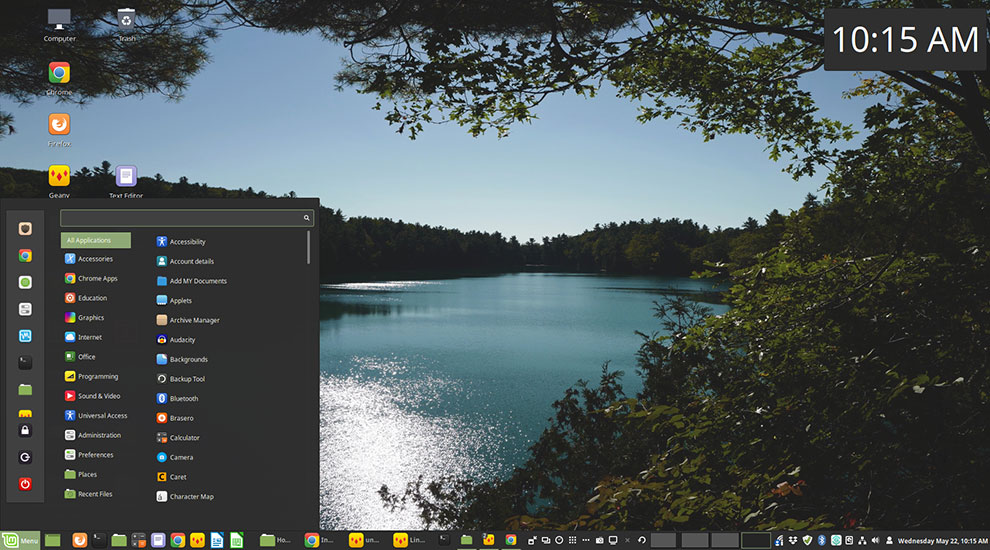The width and height of the screenshot is (990, 550).
Task: Click the red shutdown power icon
Action: click(x=25, y=484)
